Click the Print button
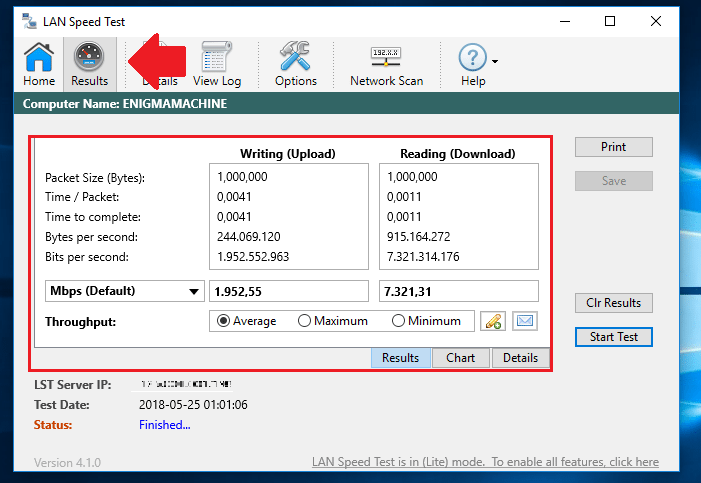The height and width of the screenshot is (483, 701). click(x=613, y=147)
